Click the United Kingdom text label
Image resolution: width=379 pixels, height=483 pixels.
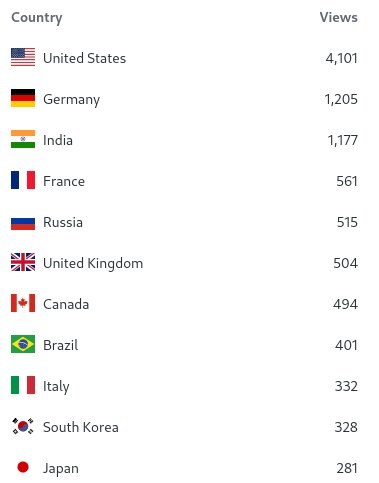coord(93,264)
